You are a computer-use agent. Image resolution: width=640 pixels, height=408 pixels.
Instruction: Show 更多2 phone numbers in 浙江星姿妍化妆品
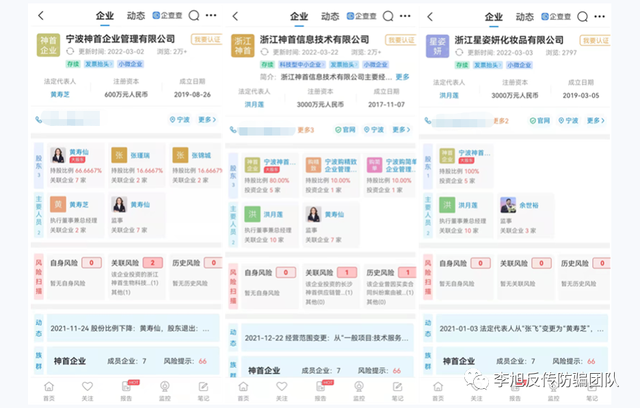coord(501,121)
